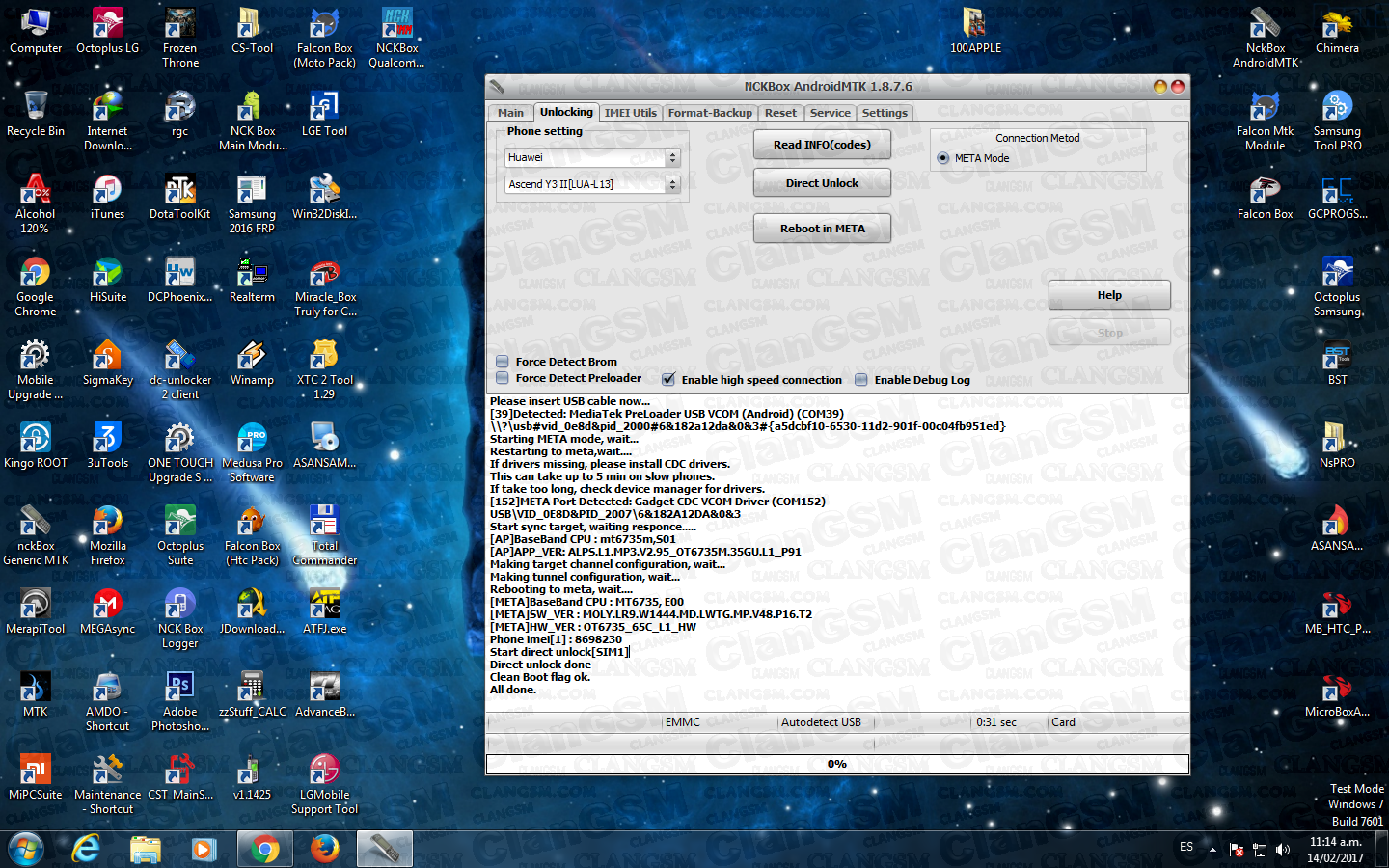Check Force Detect Preloader option
1389x868 pixels.
click(503, 378)
